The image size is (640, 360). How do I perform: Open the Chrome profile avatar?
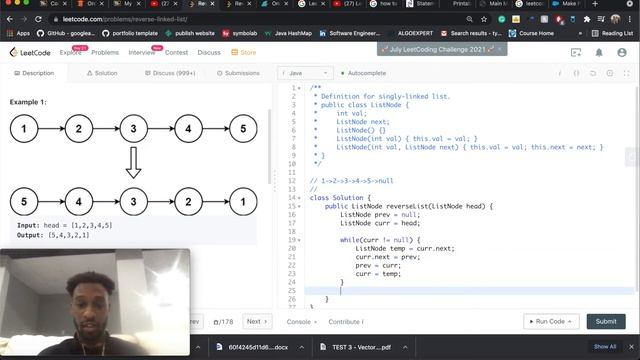point(616,19)
